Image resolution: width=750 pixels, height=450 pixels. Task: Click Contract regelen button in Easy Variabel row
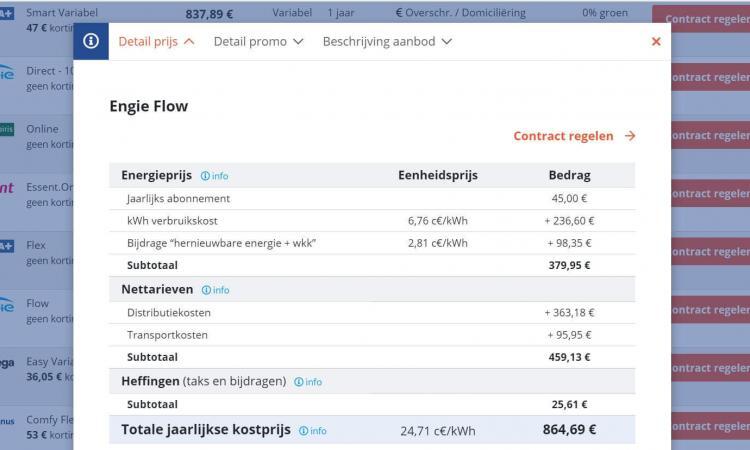click(711, 368)
